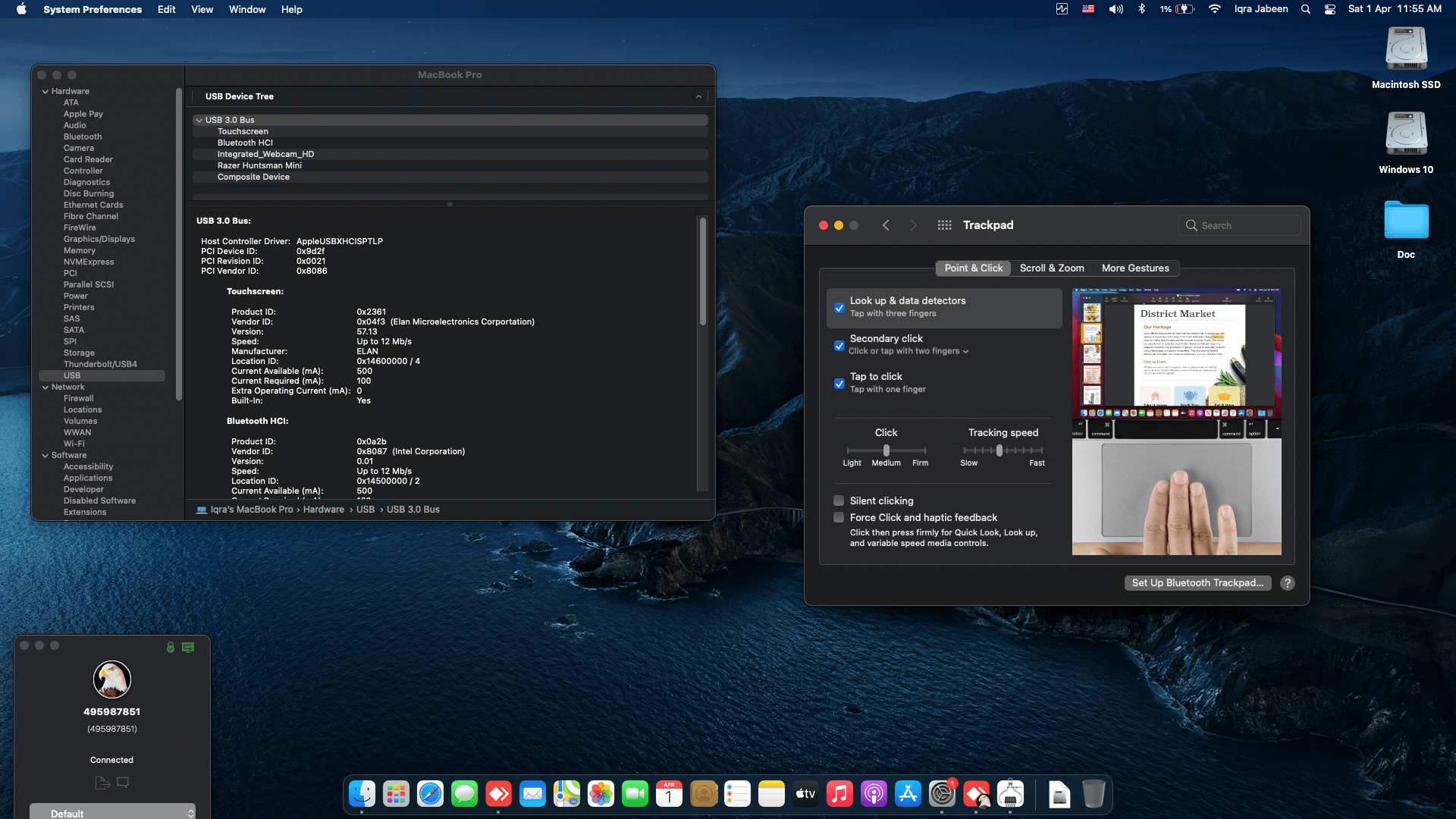This screenshot has width=1456, height=819.
Task: Open the Podcasts app
Action: (874, 793)
